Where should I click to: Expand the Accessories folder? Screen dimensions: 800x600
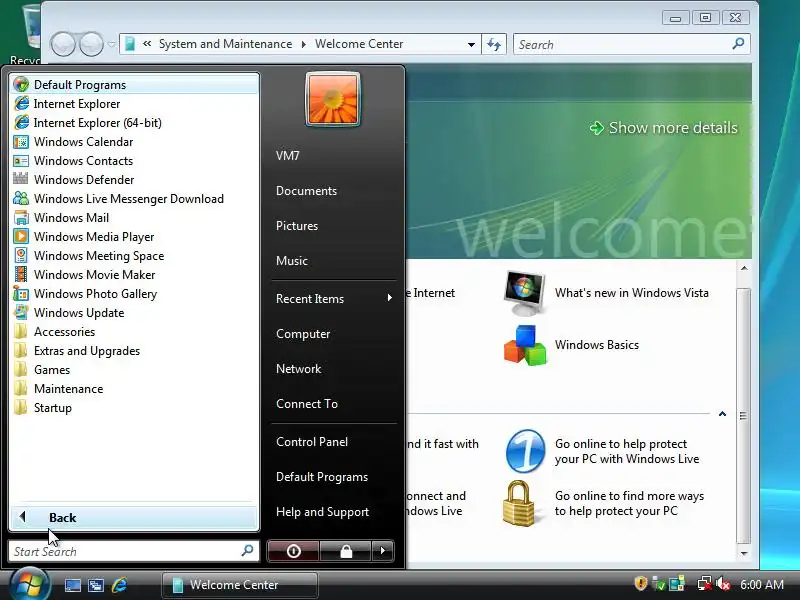[135, 332]
